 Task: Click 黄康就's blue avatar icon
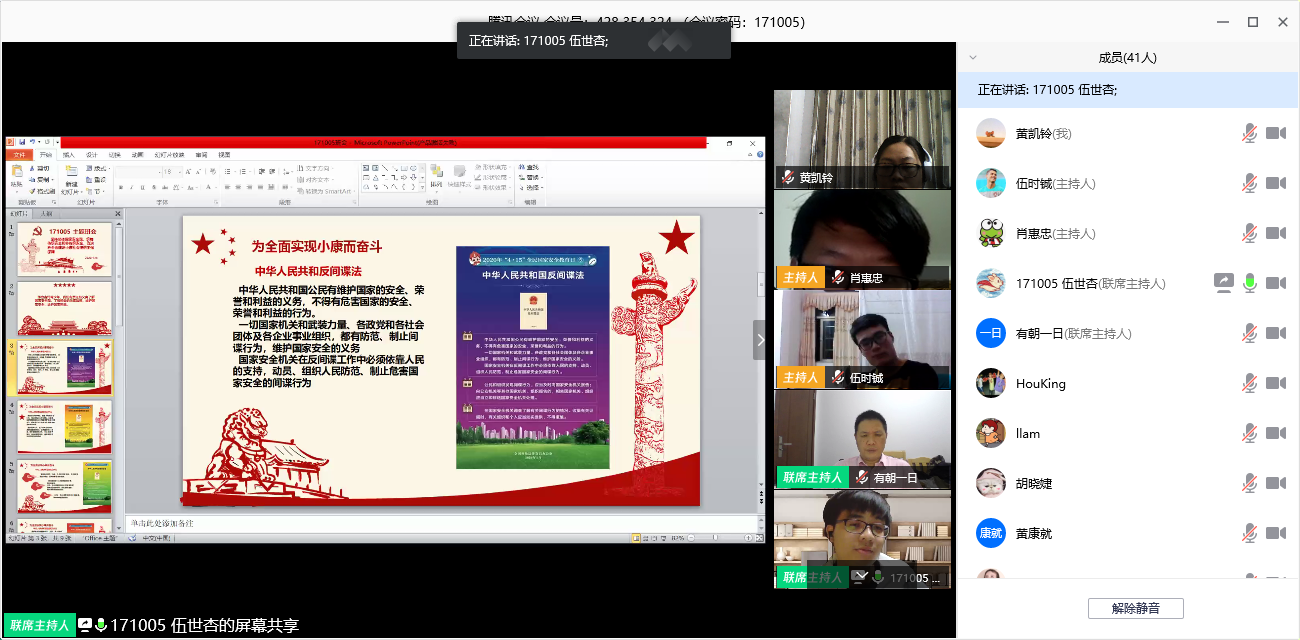[x=990, y=533]
